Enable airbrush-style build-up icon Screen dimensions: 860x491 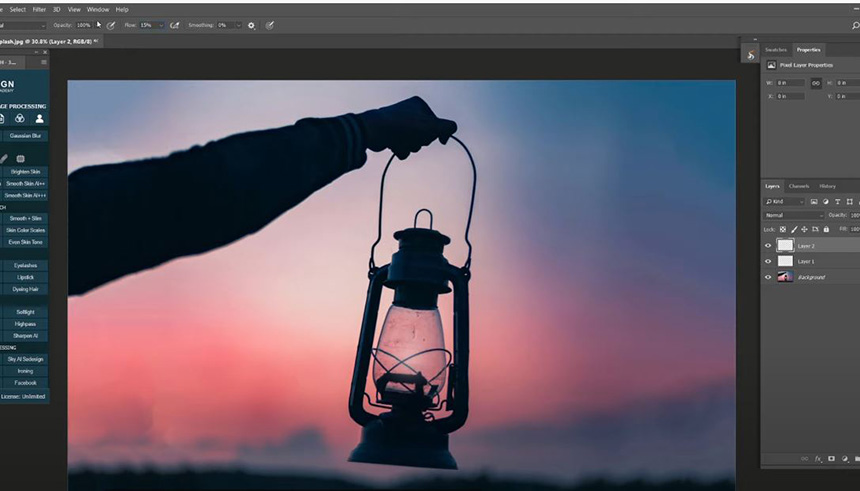[174, 25]
